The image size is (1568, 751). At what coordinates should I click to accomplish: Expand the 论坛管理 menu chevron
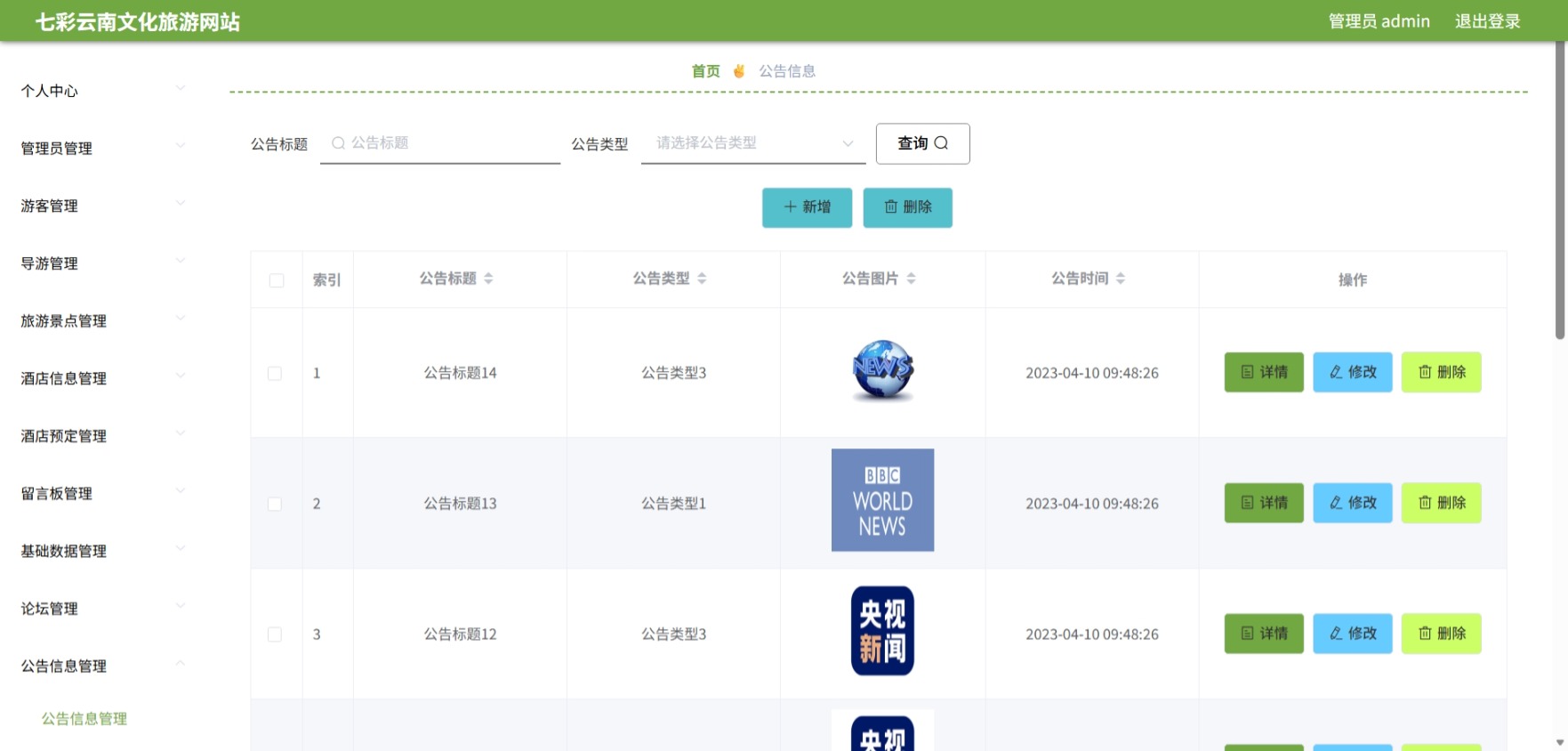tap(181, 606)
